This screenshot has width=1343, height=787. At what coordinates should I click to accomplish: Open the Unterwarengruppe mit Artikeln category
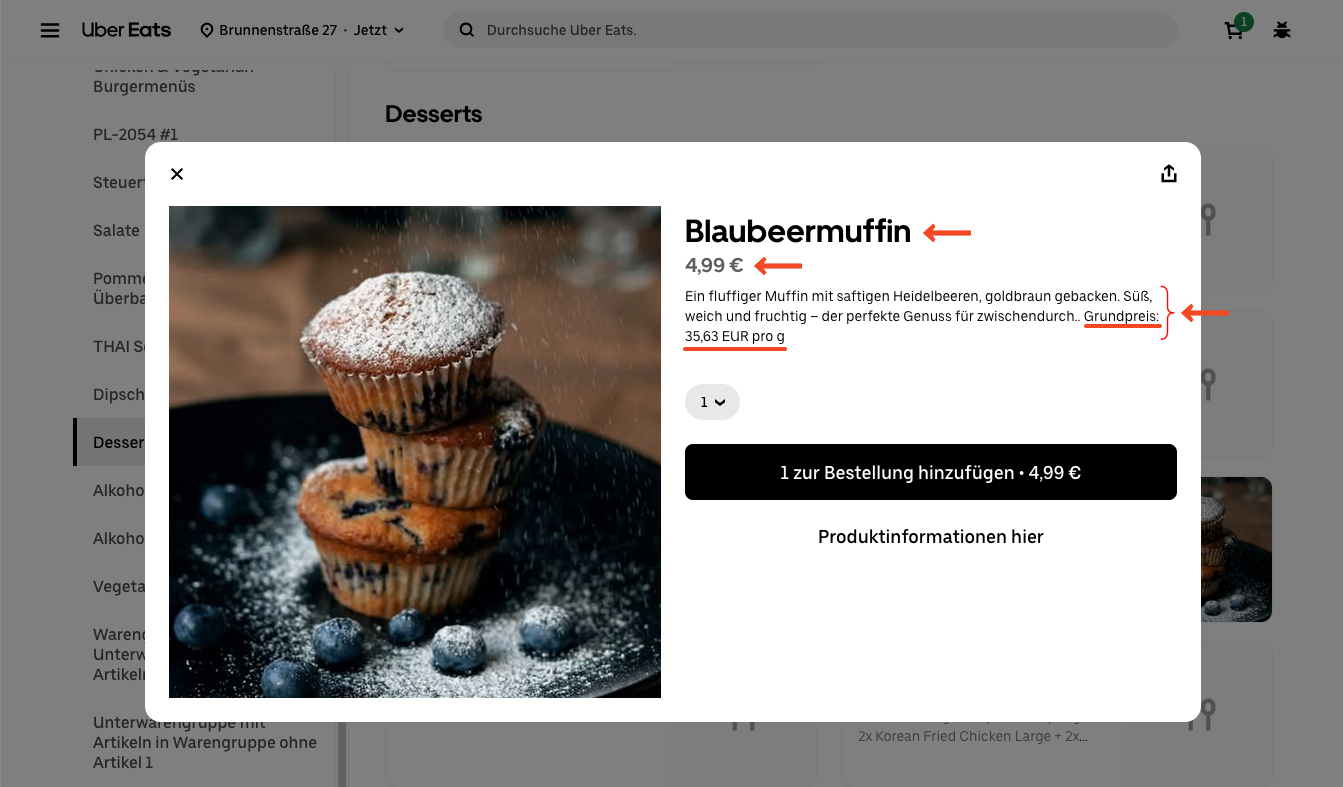click(205, 742)
